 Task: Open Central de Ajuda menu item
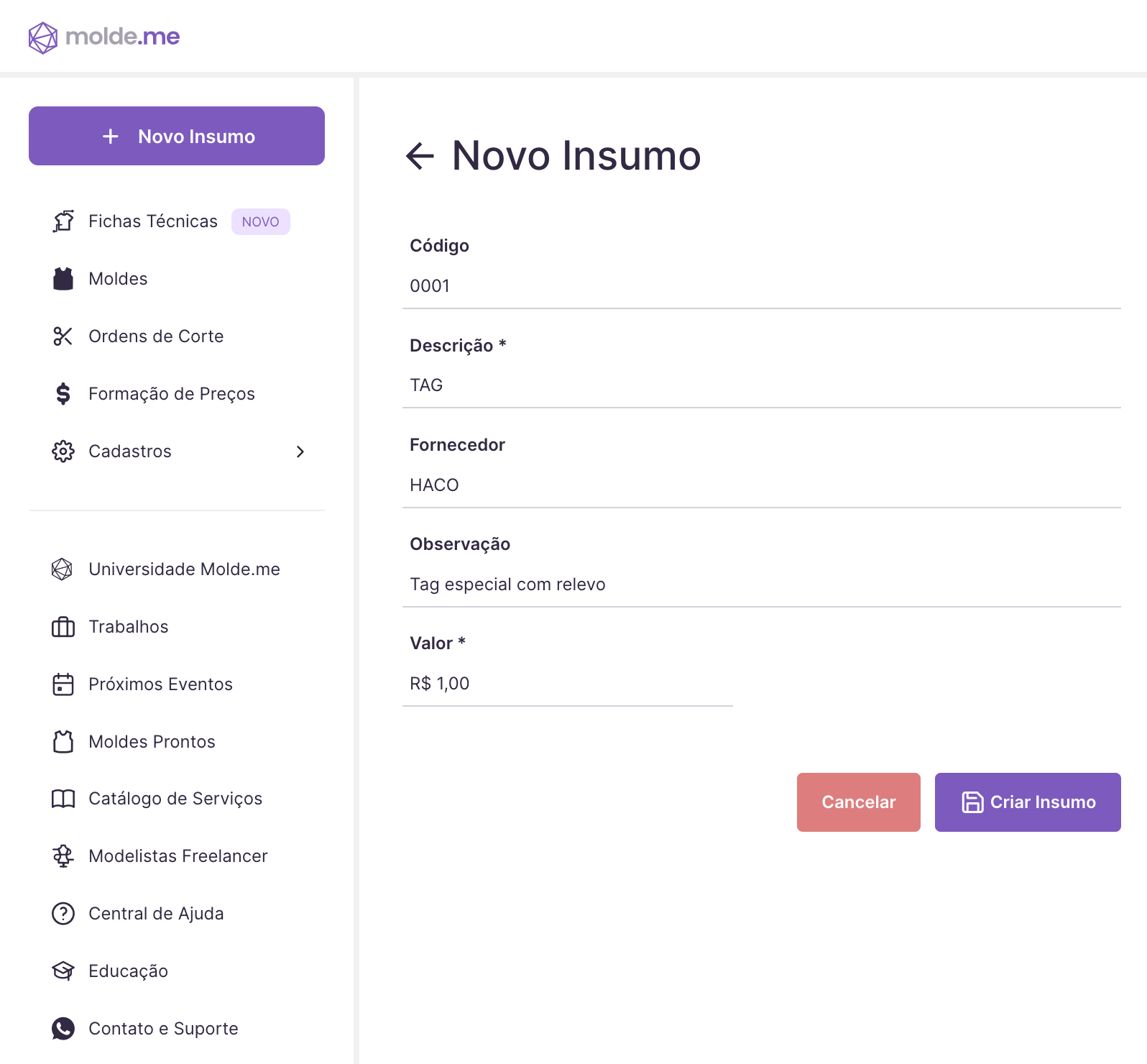coord(177,914)
